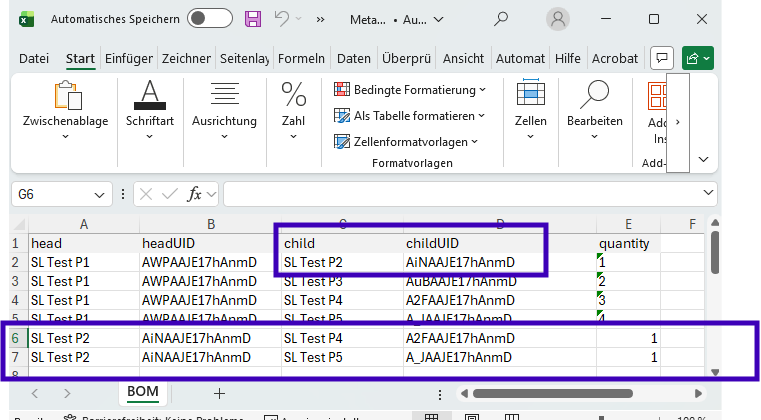Viewport: 761px width, 420px height.
Task: Toggle the Automatisches Speichern switch
Action: [x=210, y=19]
